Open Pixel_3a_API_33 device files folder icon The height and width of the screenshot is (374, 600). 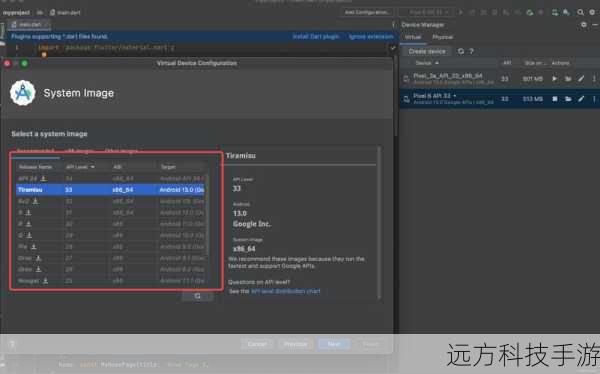(568, 78)
